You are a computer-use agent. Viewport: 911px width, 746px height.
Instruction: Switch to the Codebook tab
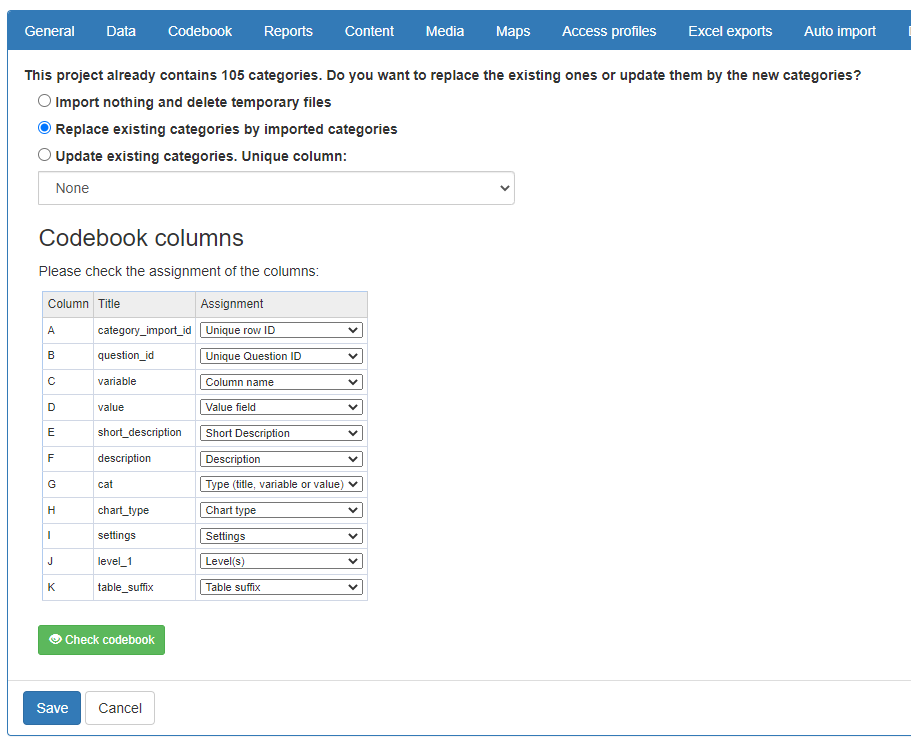click(200, 31)
